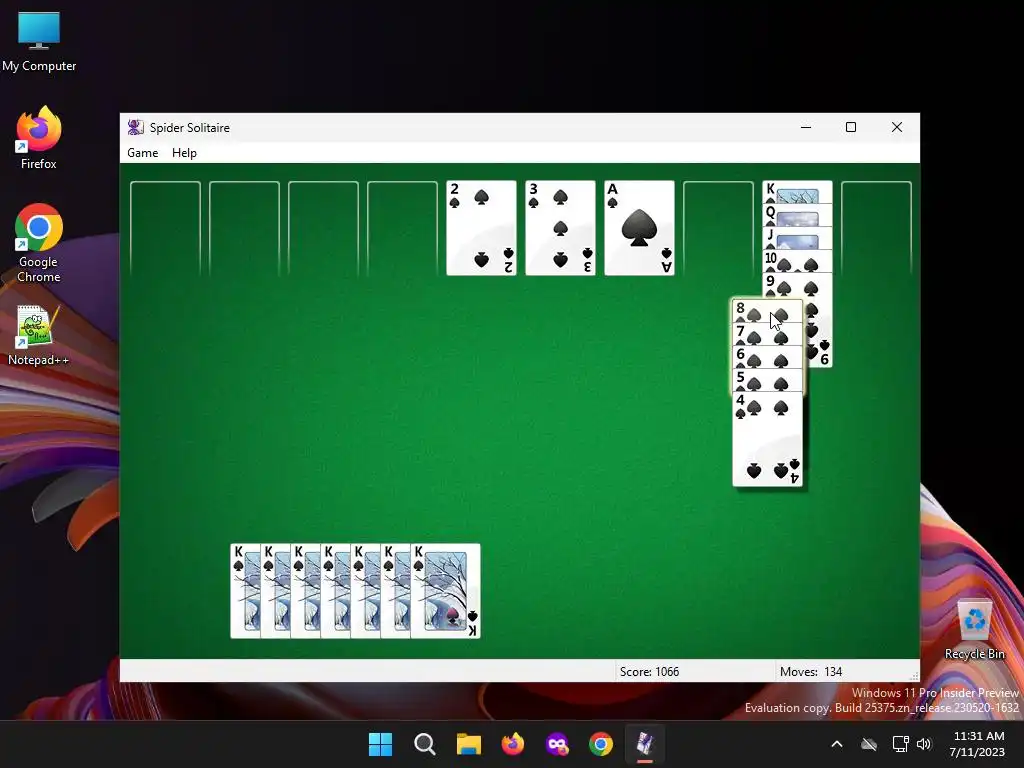
Task: Click the purple mask taskbar icon
Action: coord(557,744)
